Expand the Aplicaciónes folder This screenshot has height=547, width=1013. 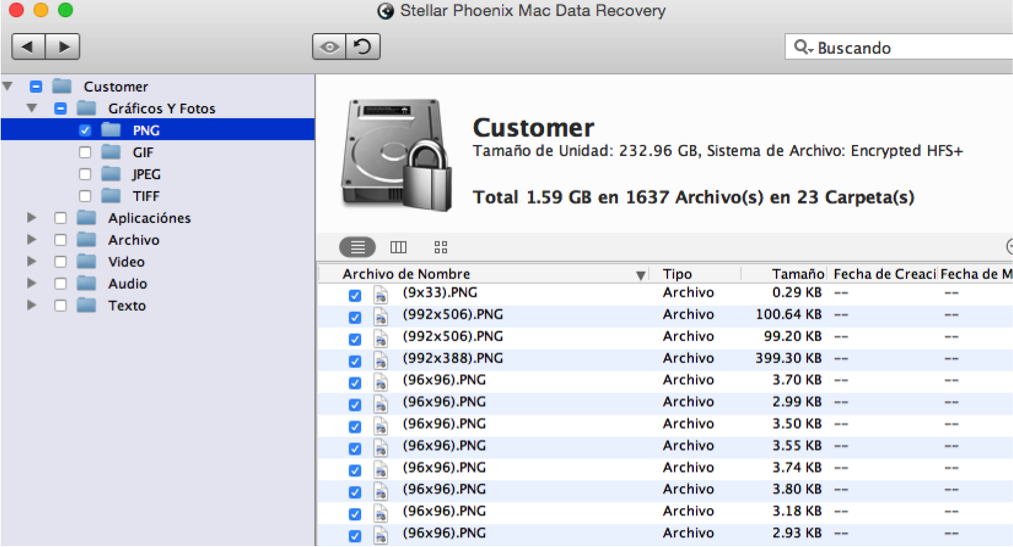tap(31, 218)
